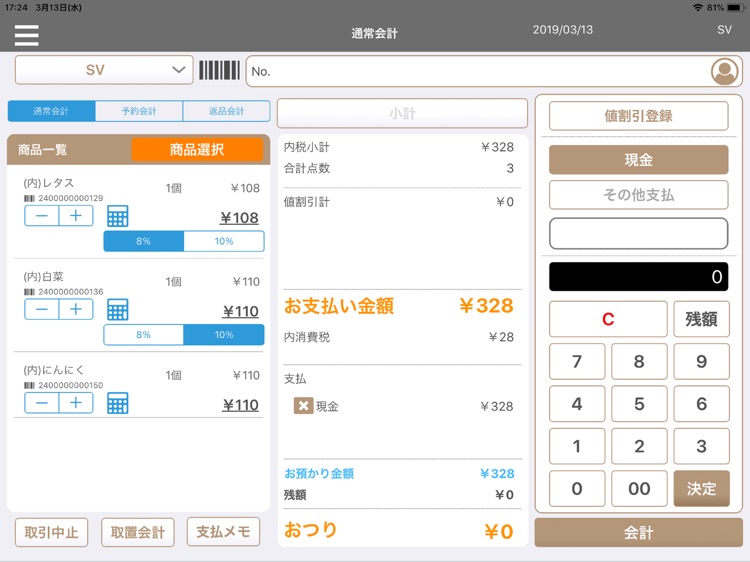Switch to 通常会計 tab
Viewport: 750px width, 562px height.
(x=51, y=111)
